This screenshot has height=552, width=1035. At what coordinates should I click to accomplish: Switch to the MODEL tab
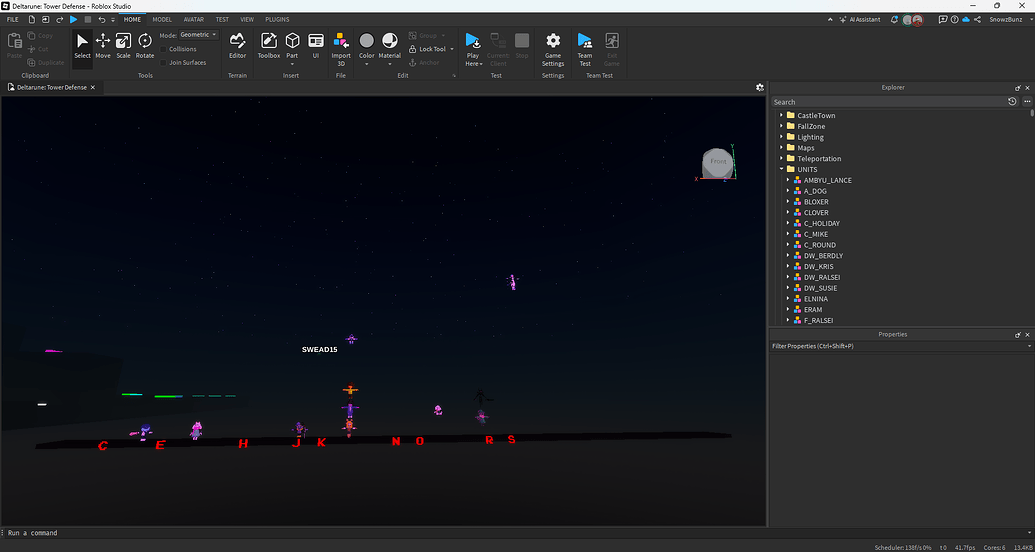[x=162, y=20]
